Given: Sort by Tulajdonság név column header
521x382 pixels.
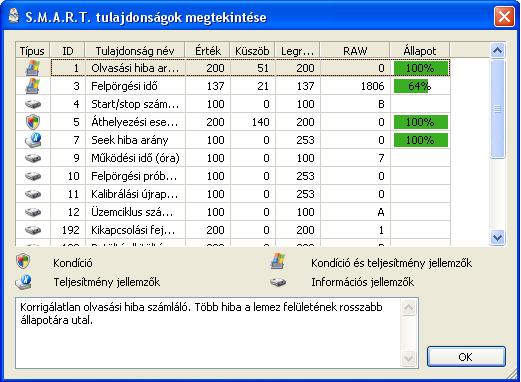Looking at the screenshot, I should tap(135, 51).
